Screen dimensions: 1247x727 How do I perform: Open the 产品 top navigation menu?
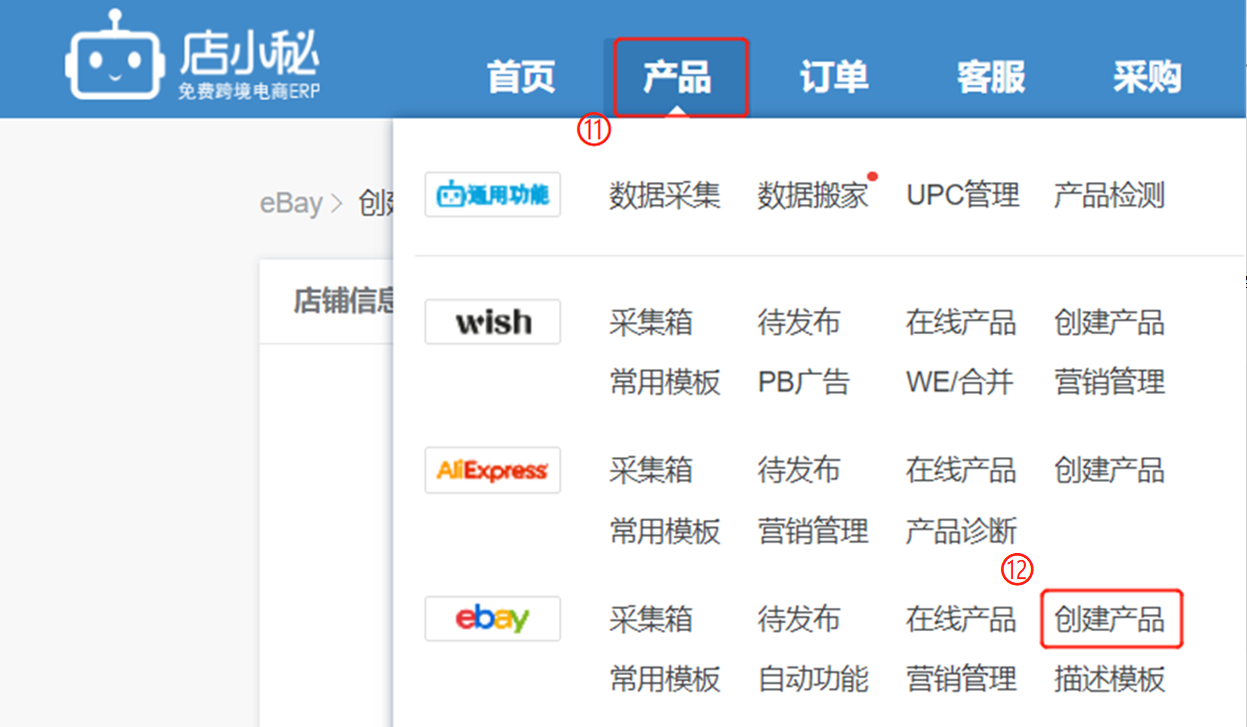tap(677, 77)
